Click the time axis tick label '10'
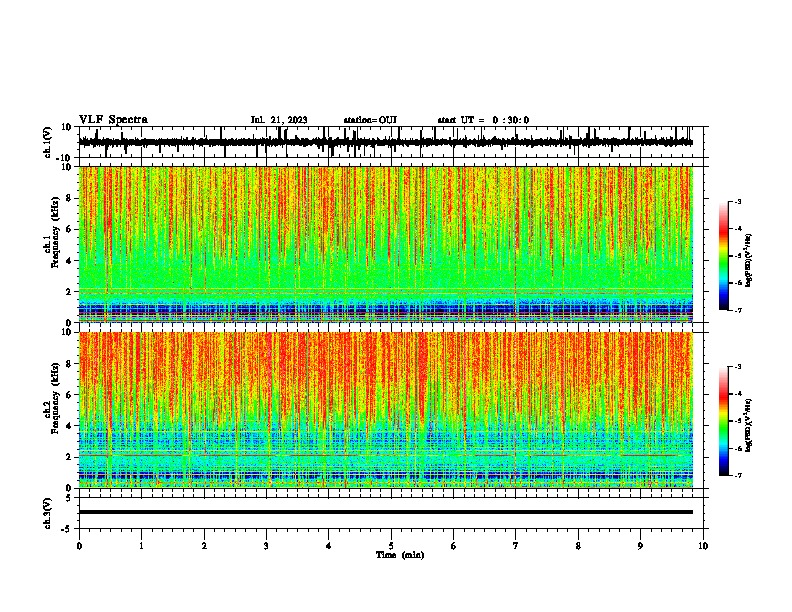Screen dimensions: 792x612 click(703, 546)
